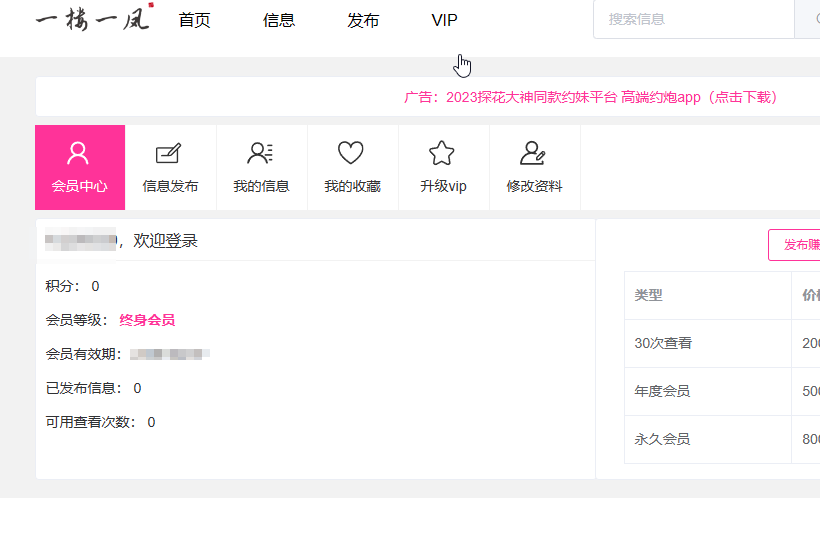
Task: Go to the 发布 navigation item
Action: [x=363, y=20]
